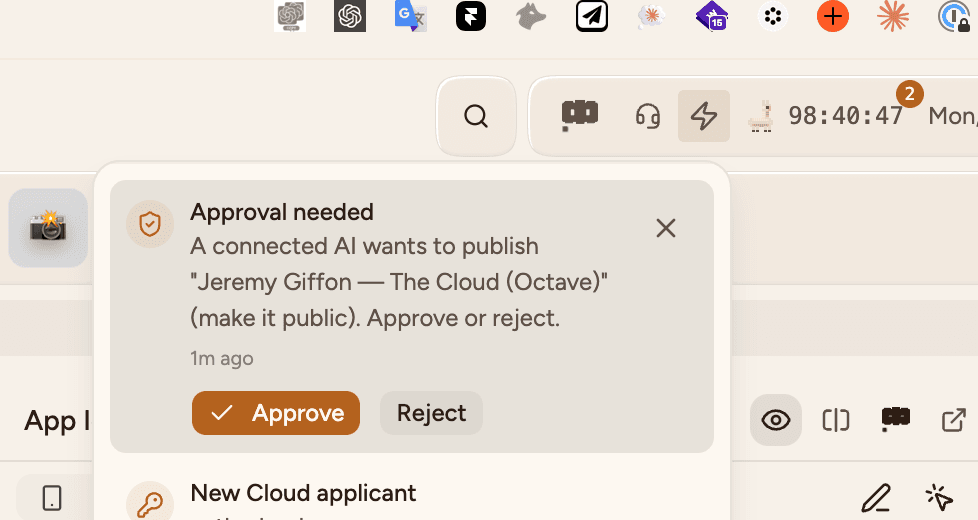Open Google Translate menu bar icon
The image size is (978, 520).
(410, 16)
